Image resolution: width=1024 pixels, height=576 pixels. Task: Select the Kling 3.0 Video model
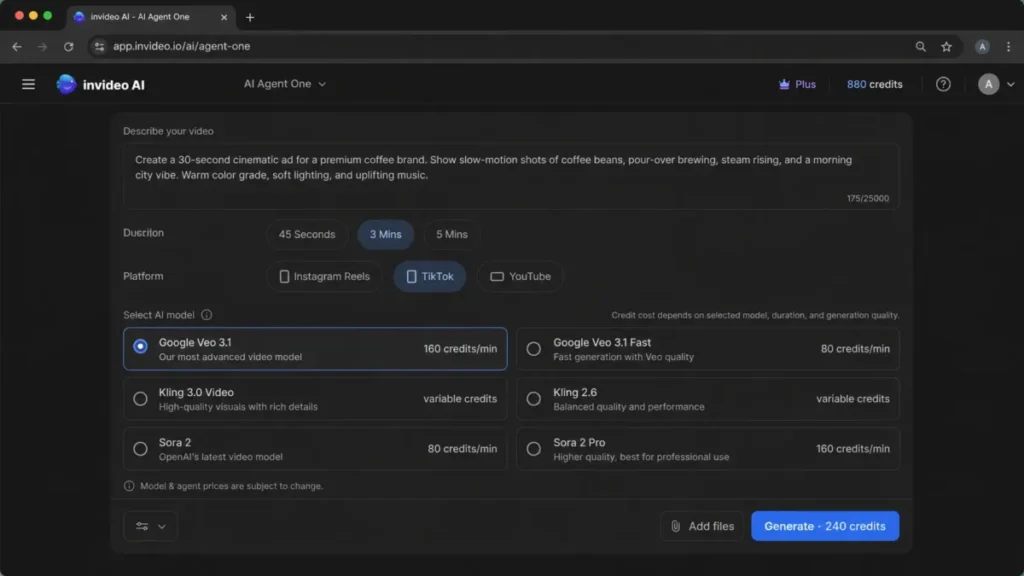[315, 399]
